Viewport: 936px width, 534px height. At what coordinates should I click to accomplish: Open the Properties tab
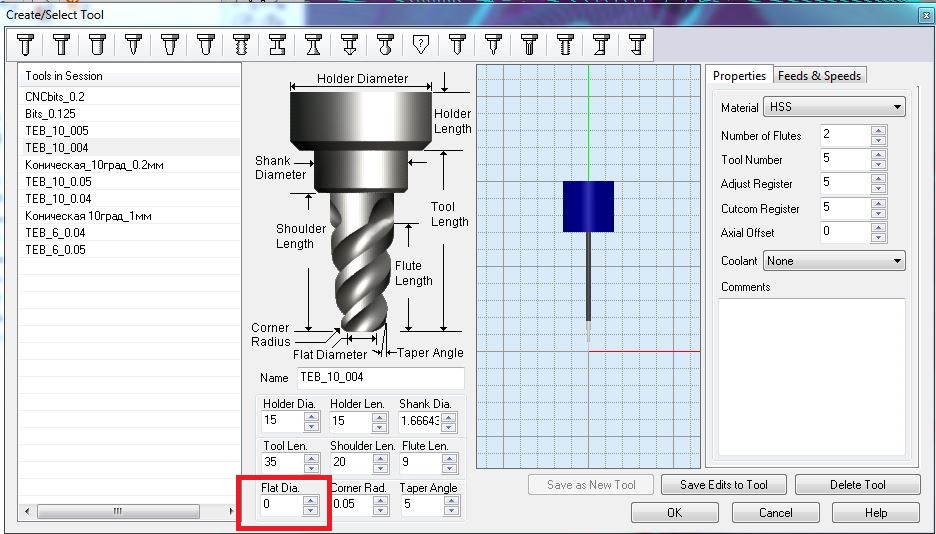[739, 76]
